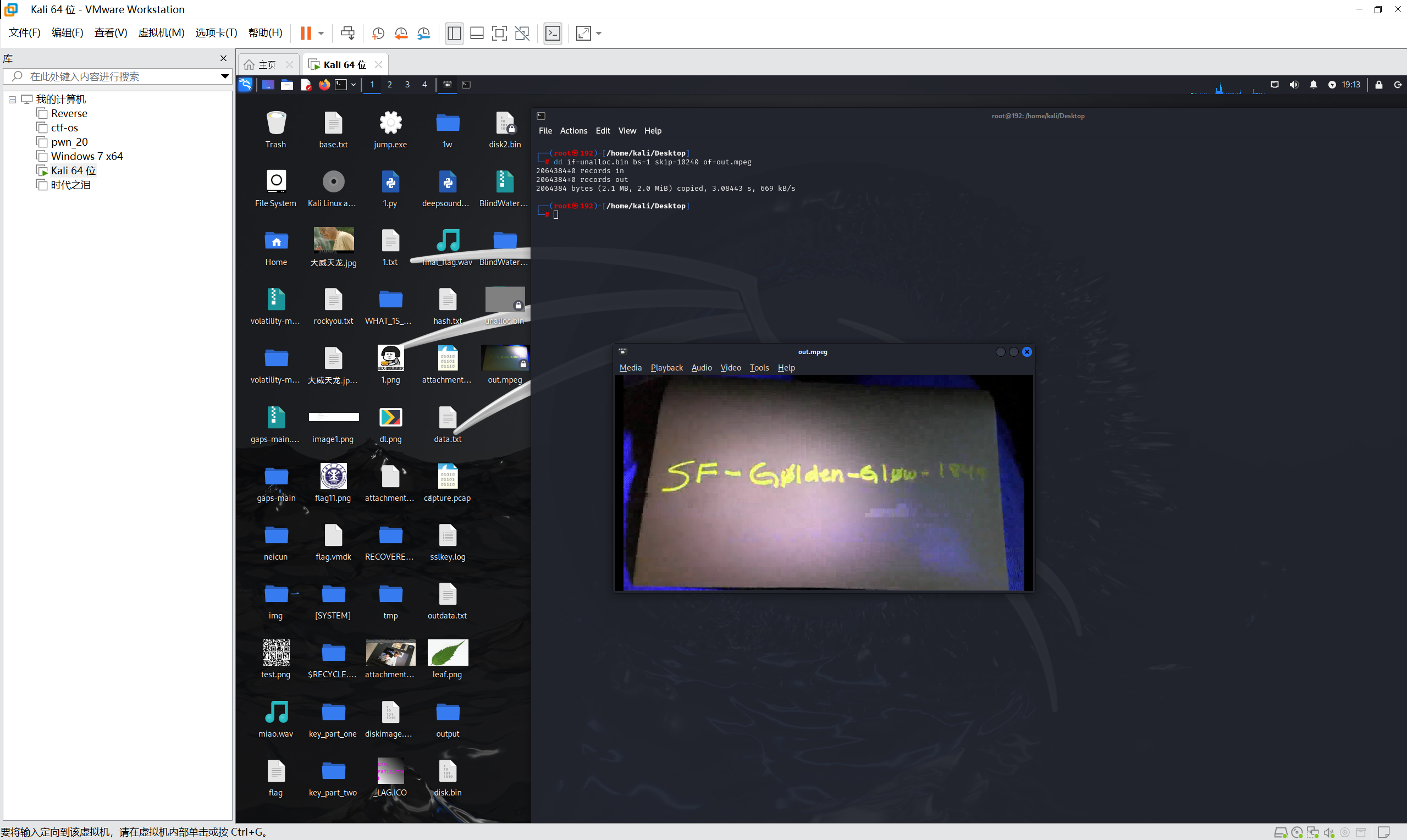The height and width of the screenshot is (840, 1407).
Task: Open the terminal launcher icon in Kali panel
Action: coord(341,85)
